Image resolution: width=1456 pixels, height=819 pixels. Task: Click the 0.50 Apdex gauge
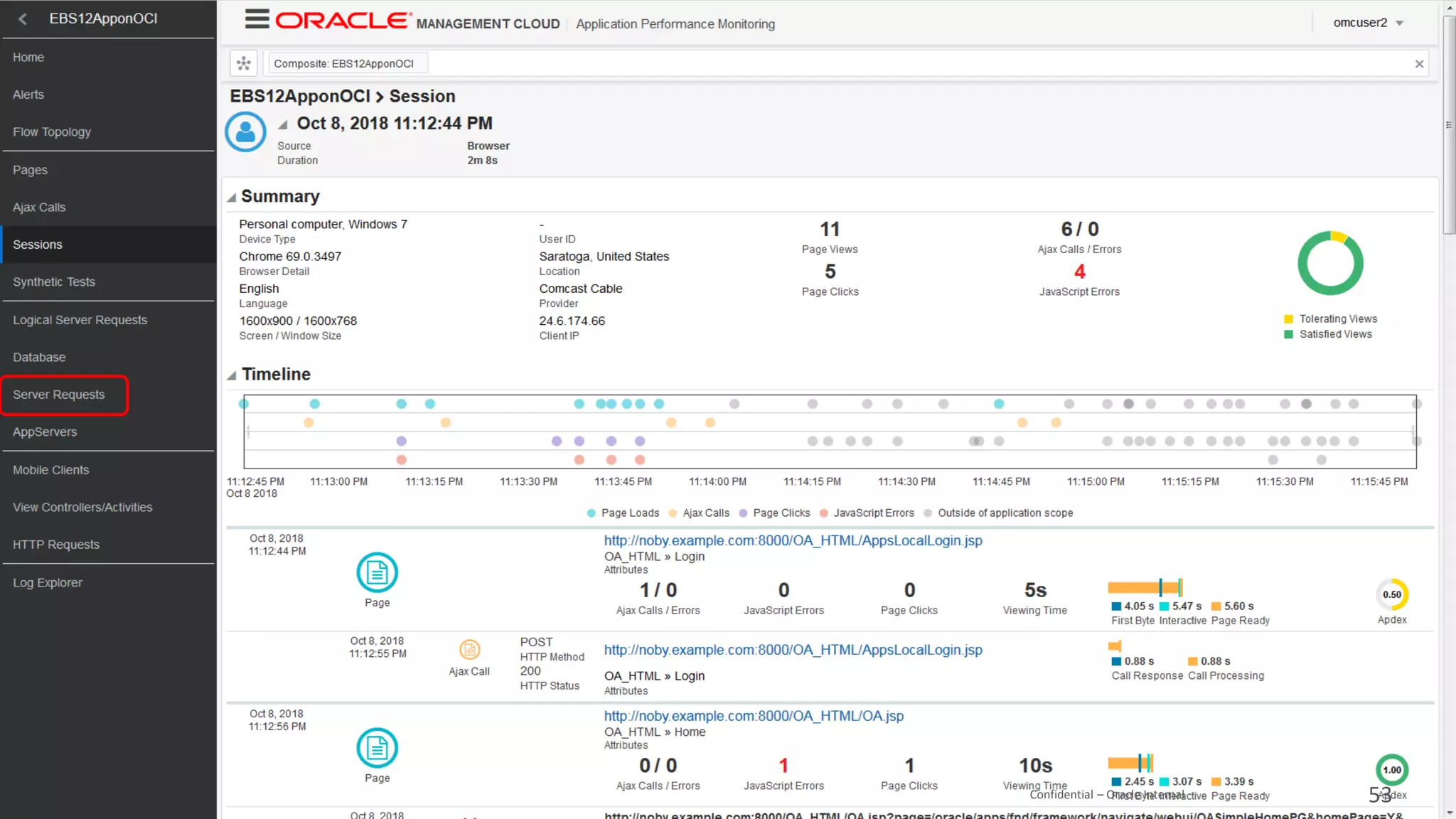coord(1392,594)
